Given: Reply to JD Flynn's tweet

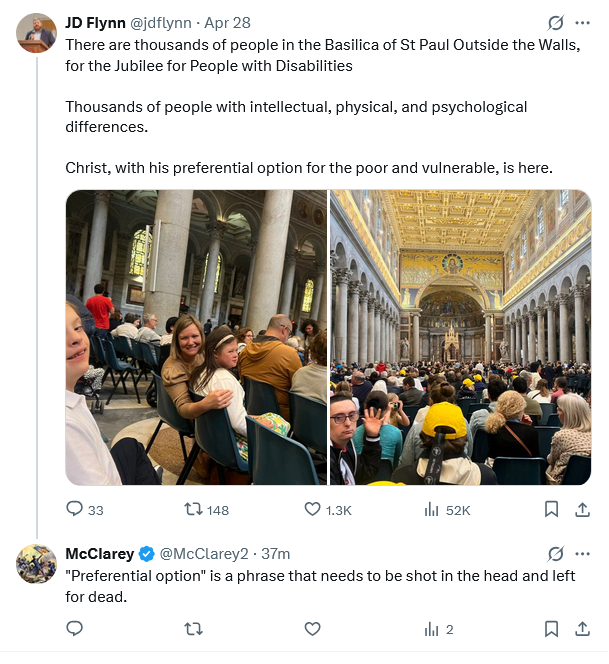Looking at the screenshot, I should pyautogui.click(x=75, y=509).
